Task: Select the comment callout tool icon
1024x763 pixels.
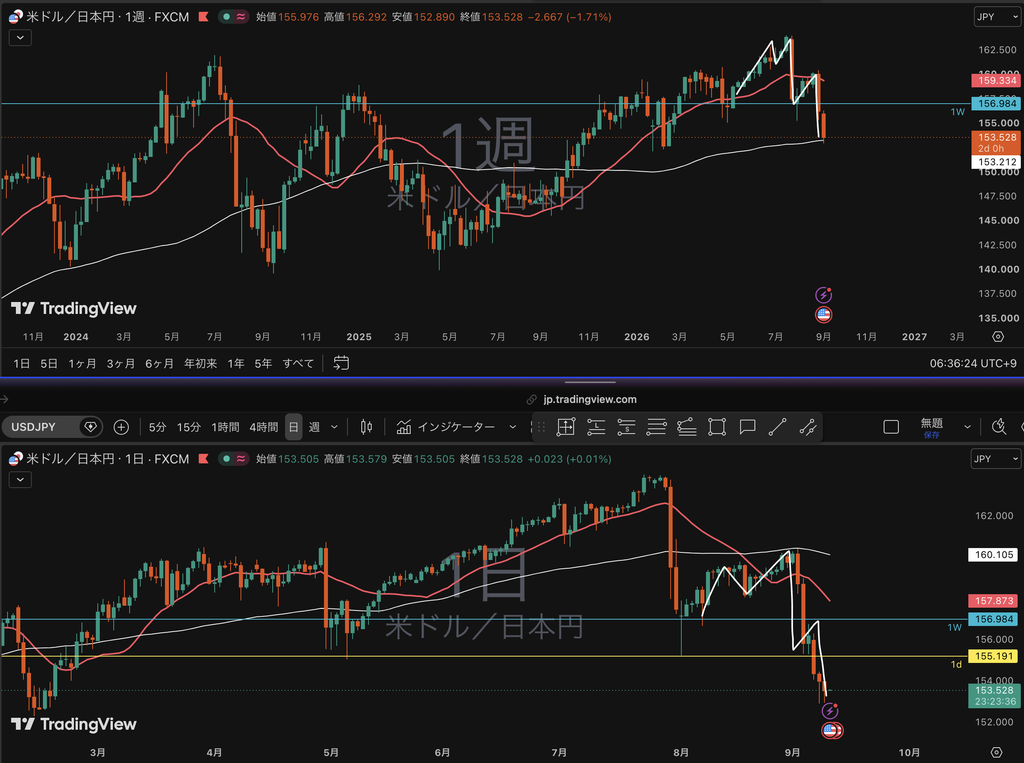Action: pyautogui.click(x=747, y=427)
